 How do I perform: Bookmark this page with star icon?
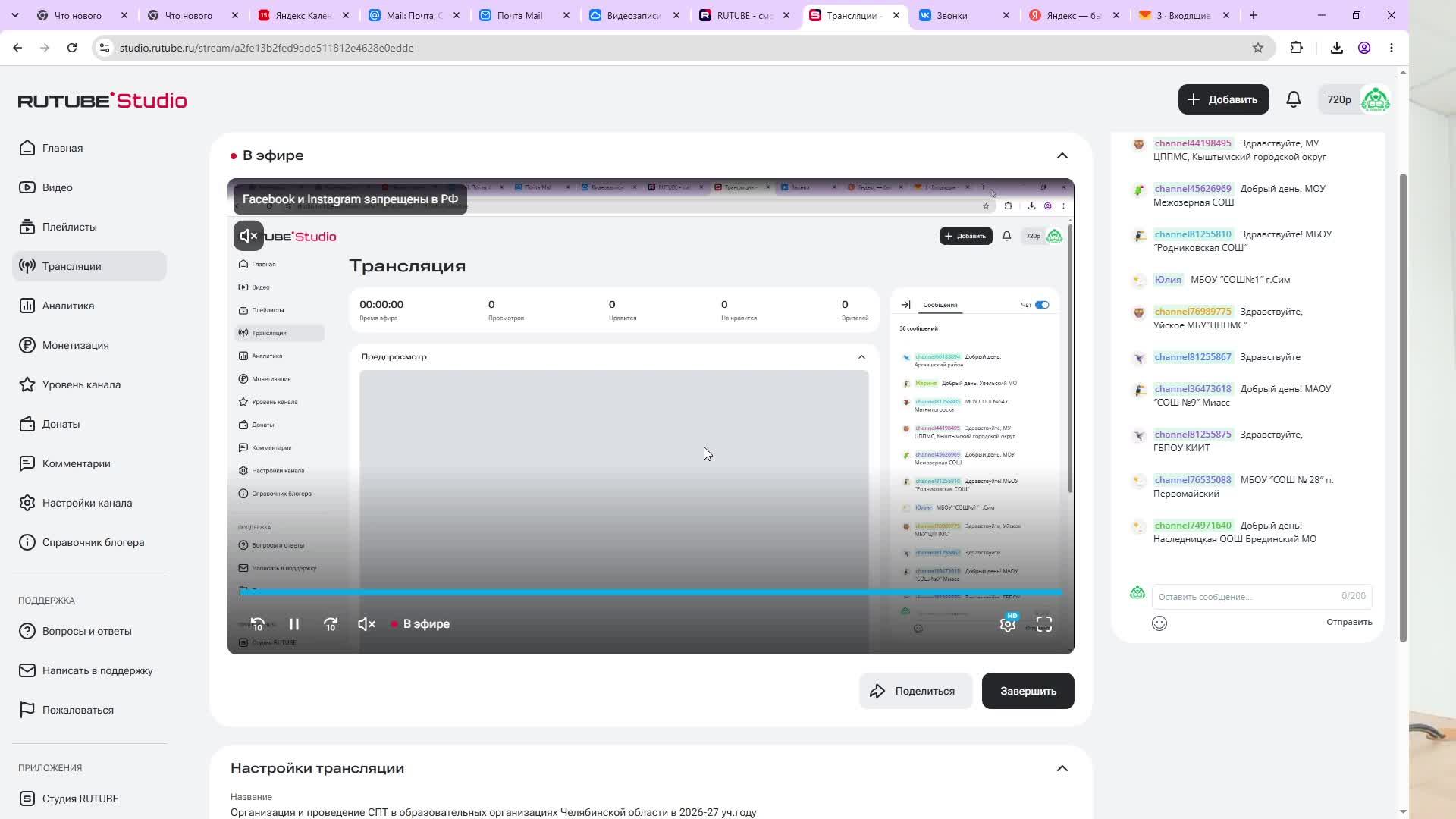click(1258, 48)
